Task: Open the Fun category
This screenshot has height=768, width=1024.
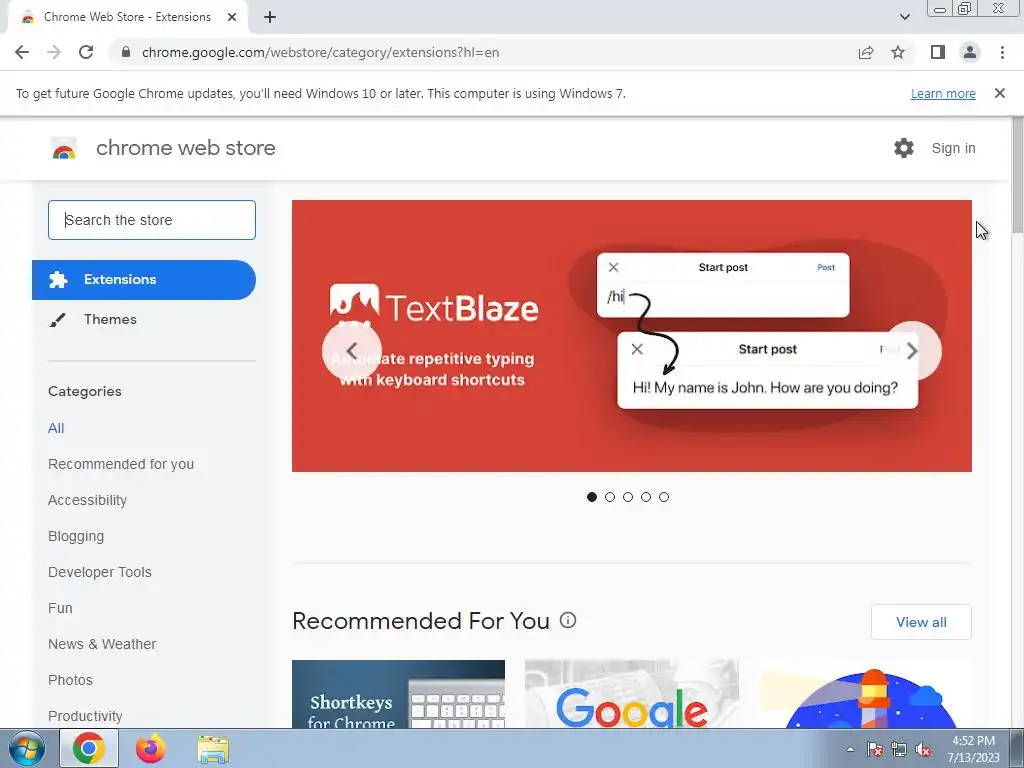Action: point(60,608)
